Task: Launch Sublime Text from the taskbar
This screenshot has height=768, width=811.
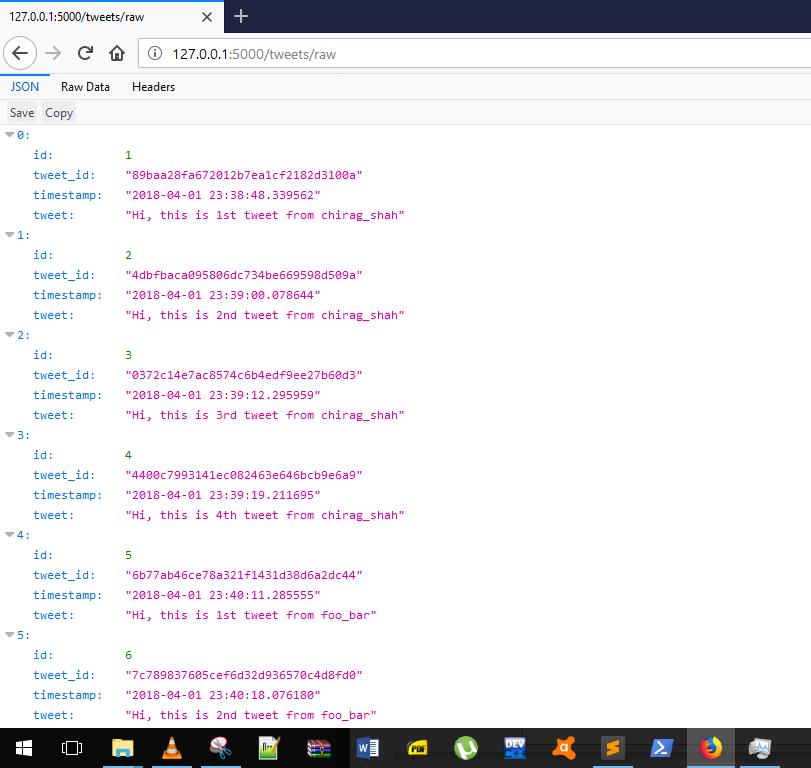Action: click(x=613, y=747)
